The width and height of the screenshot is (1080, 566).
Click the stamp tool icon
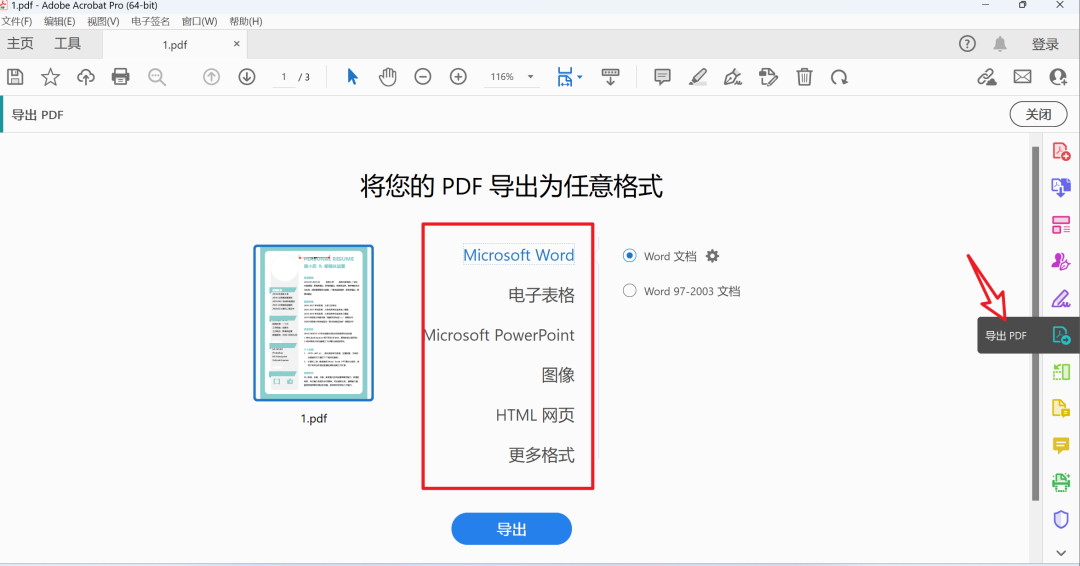click(768, 77)
